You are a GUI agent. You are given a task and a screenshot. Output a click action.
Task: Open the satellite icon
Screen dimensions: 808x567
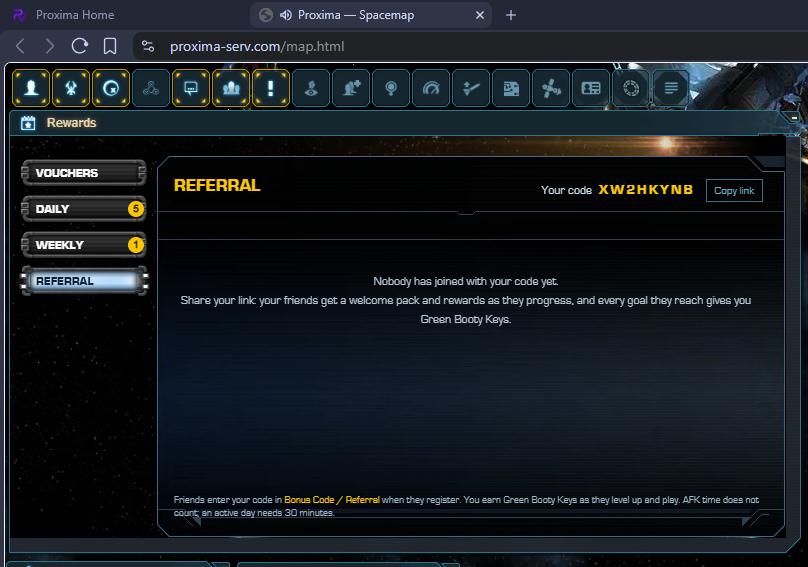tap(551, 88)
